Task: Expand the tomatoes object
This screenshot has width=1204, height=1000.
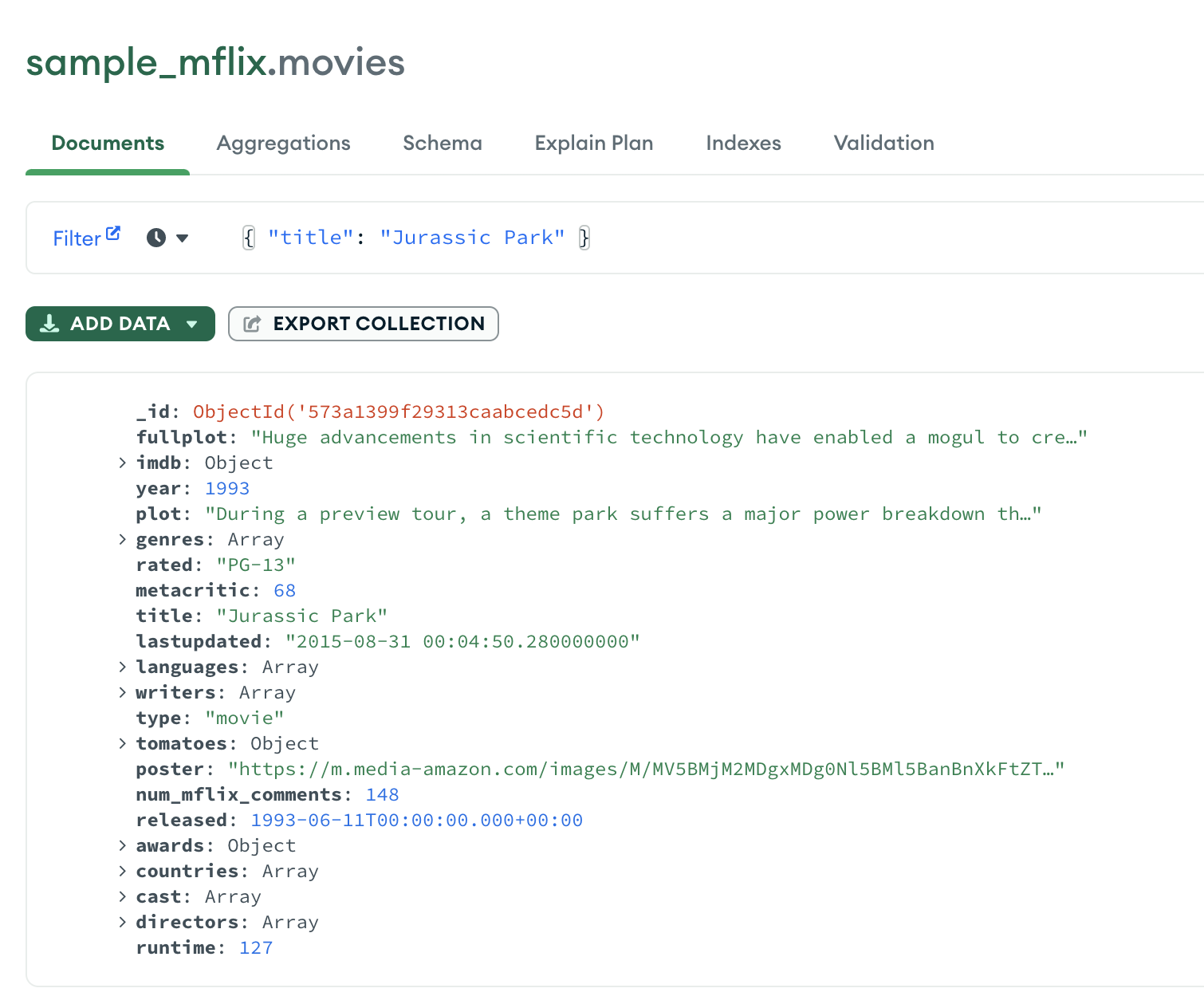Action: click(x=122, y=743)
